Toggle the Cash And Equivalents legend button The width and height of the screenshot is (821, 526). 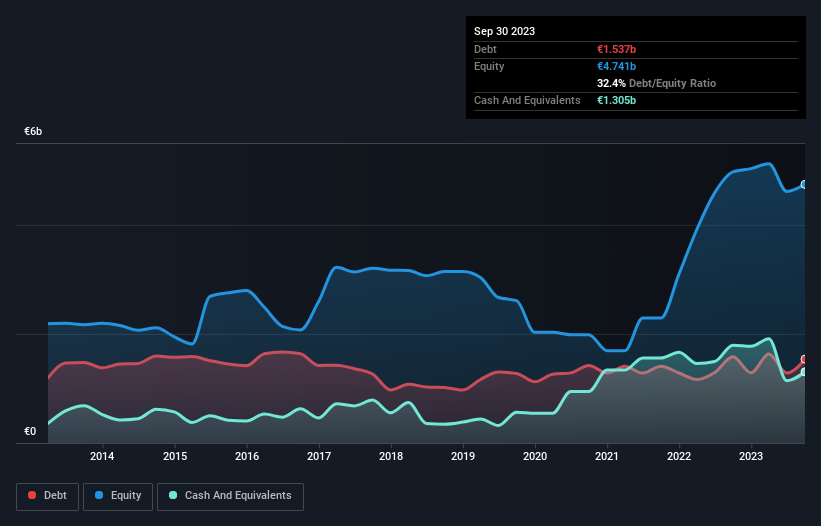230,496
